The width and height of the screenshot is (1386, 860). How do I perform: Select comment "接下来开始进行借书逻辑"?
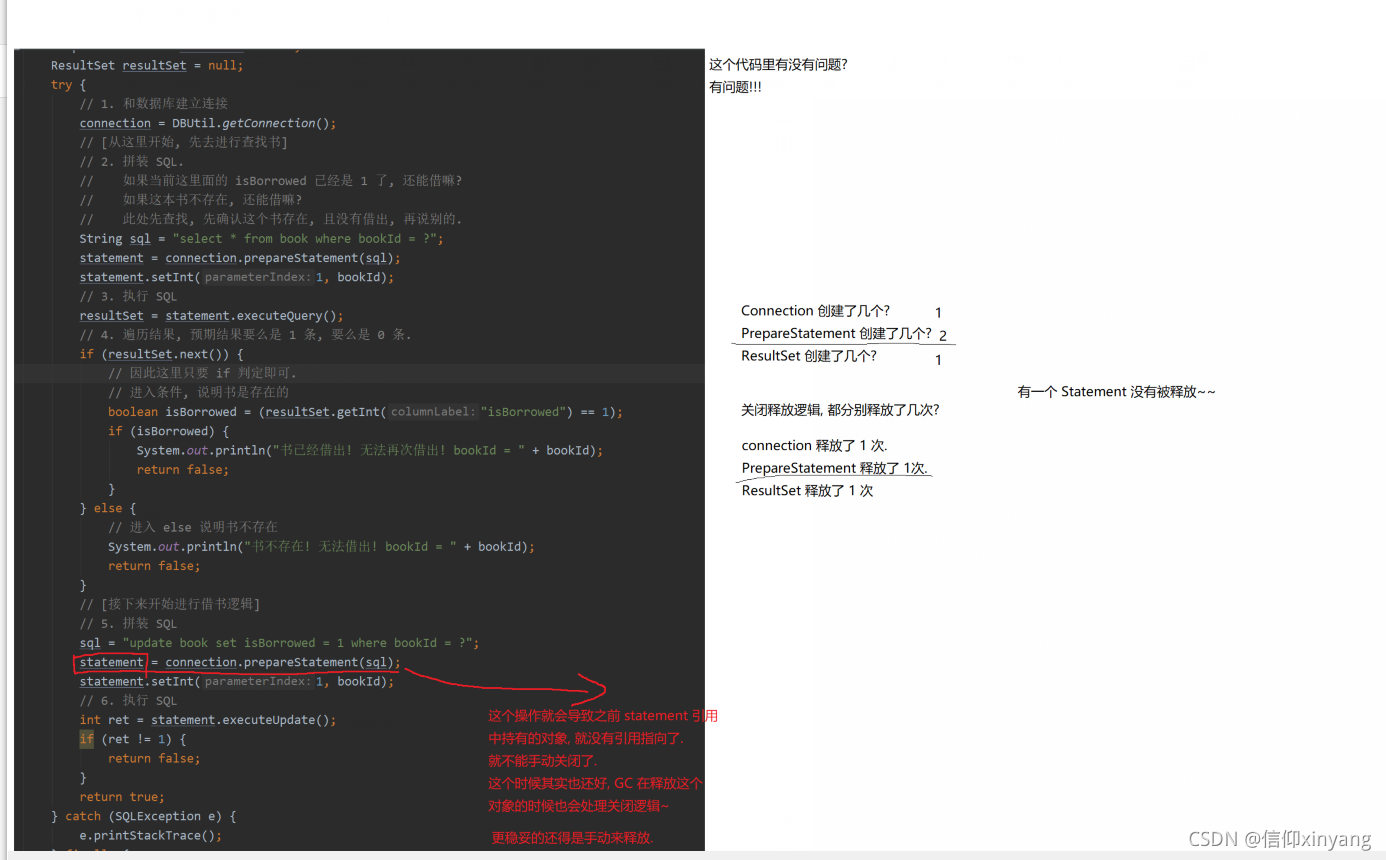pos(170,604)
